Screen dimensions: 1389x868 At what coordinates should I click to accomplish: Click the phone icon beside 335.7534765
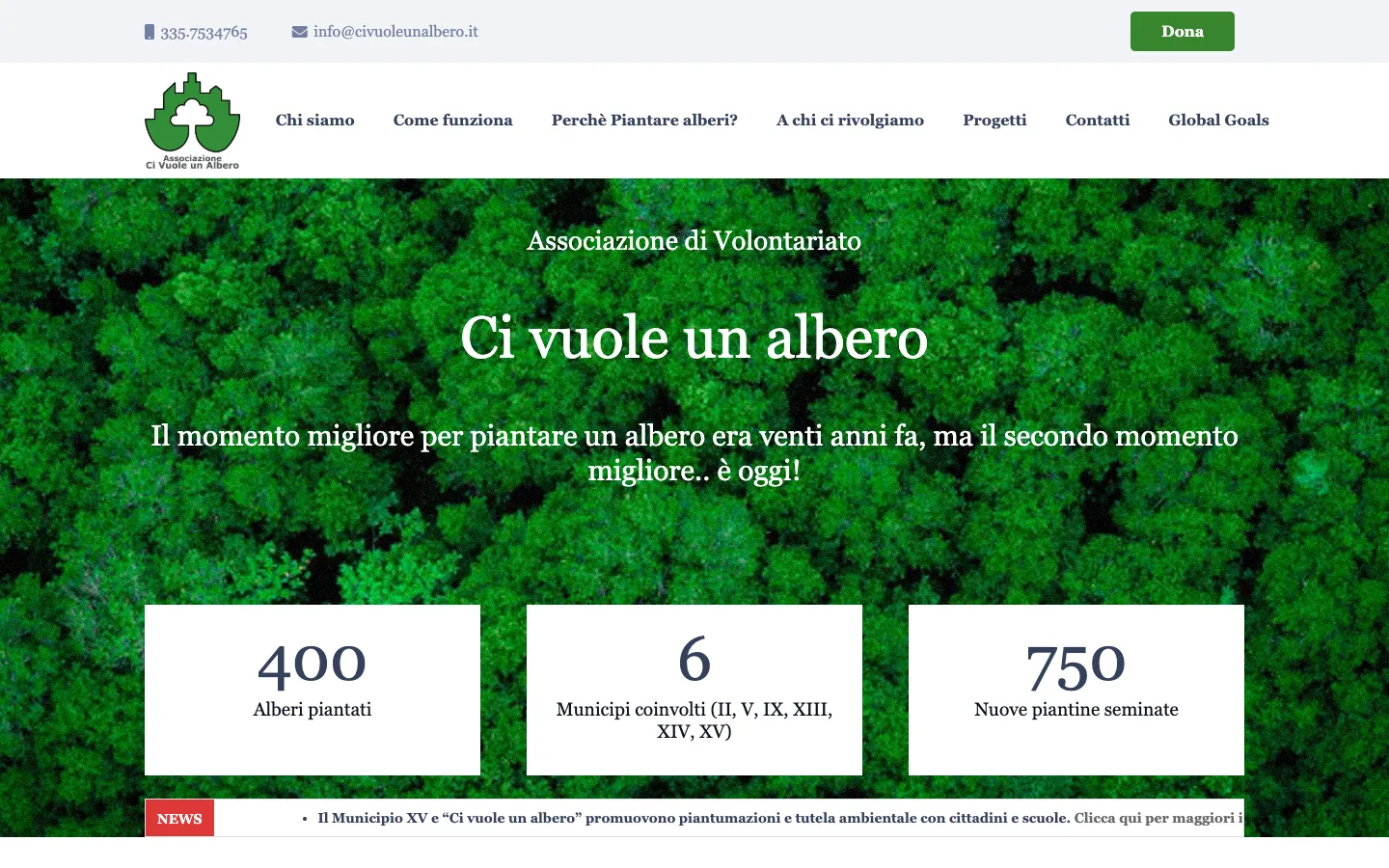click(x=150, y=32)
